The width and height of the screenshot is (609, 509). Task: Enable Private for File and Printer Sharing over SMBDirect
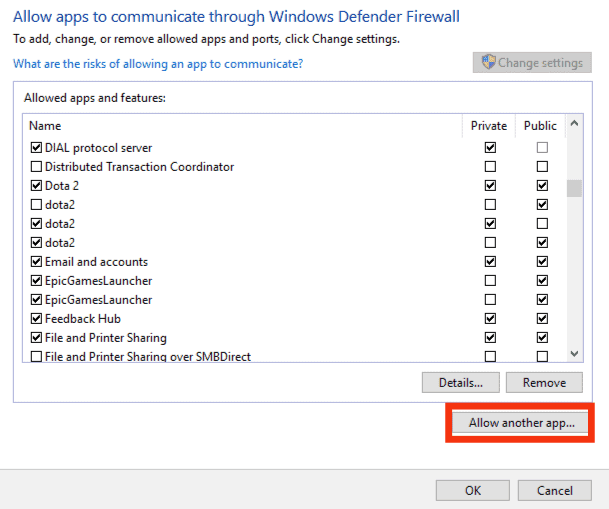click(490, 356)
